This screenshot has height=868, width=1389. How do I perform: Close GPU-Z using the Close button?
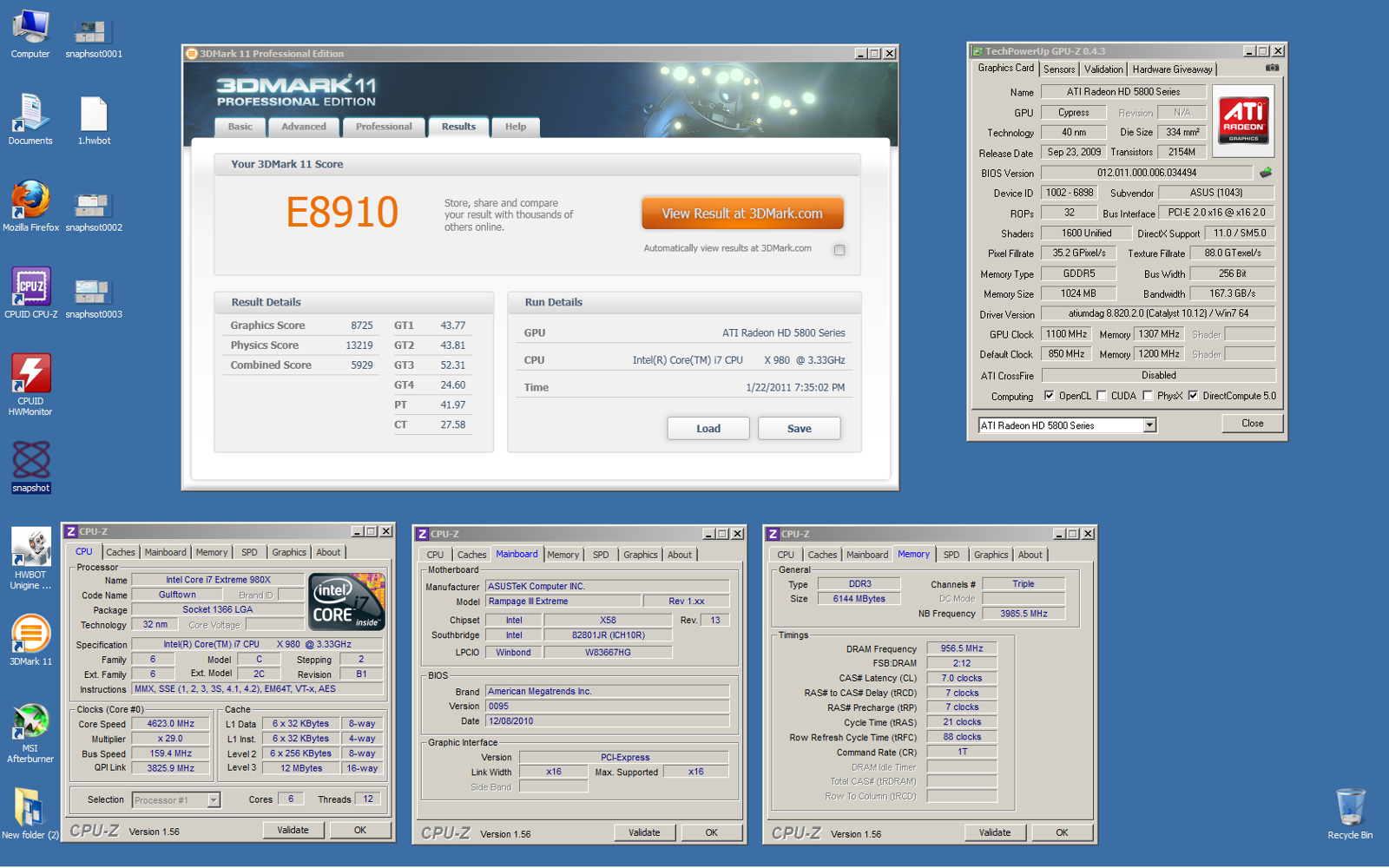pyautogui.click(x=1253, y=424)
